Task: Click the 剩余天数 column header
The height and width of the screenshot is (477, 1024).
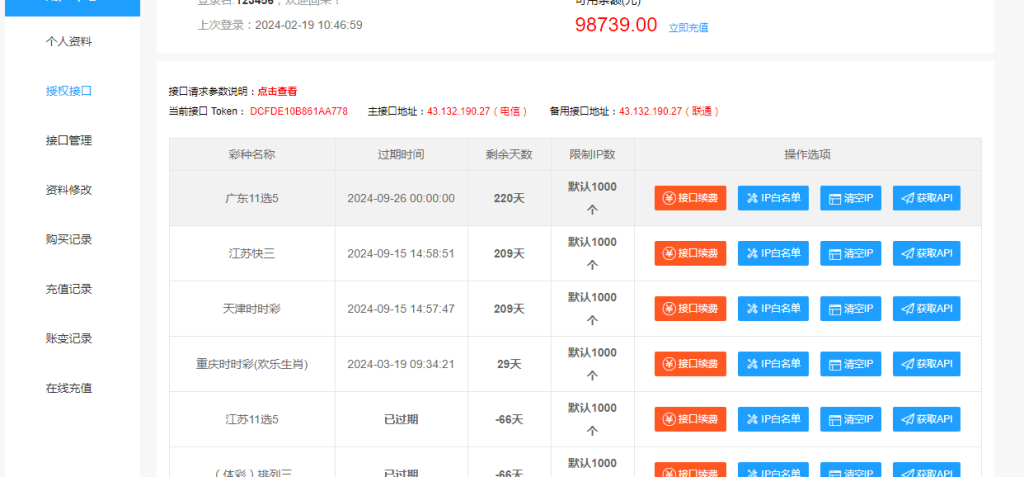Action: [x=509, y=155]
